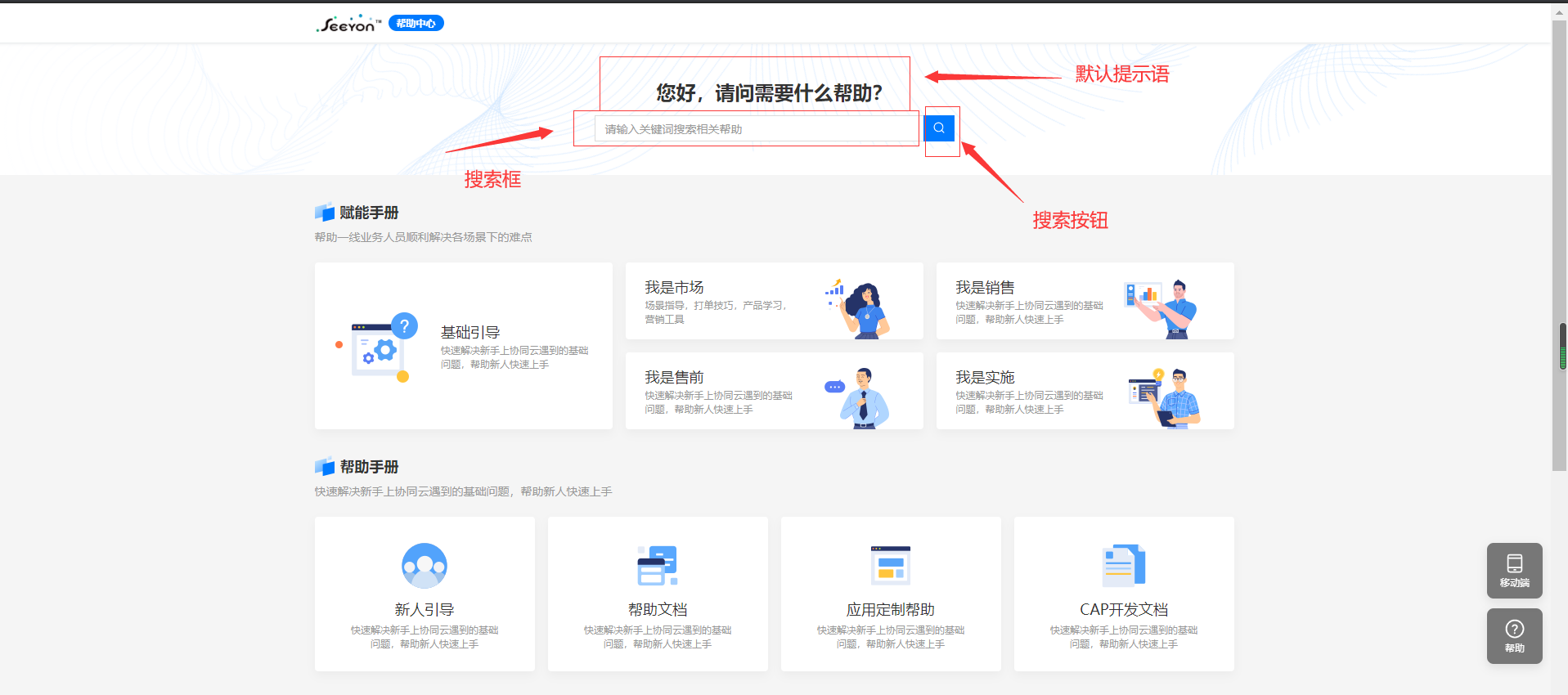Image resolution: width=1568 pixels, height=695 pixels.
Task: Open the 新人引导 title
Action: point(425,610)
